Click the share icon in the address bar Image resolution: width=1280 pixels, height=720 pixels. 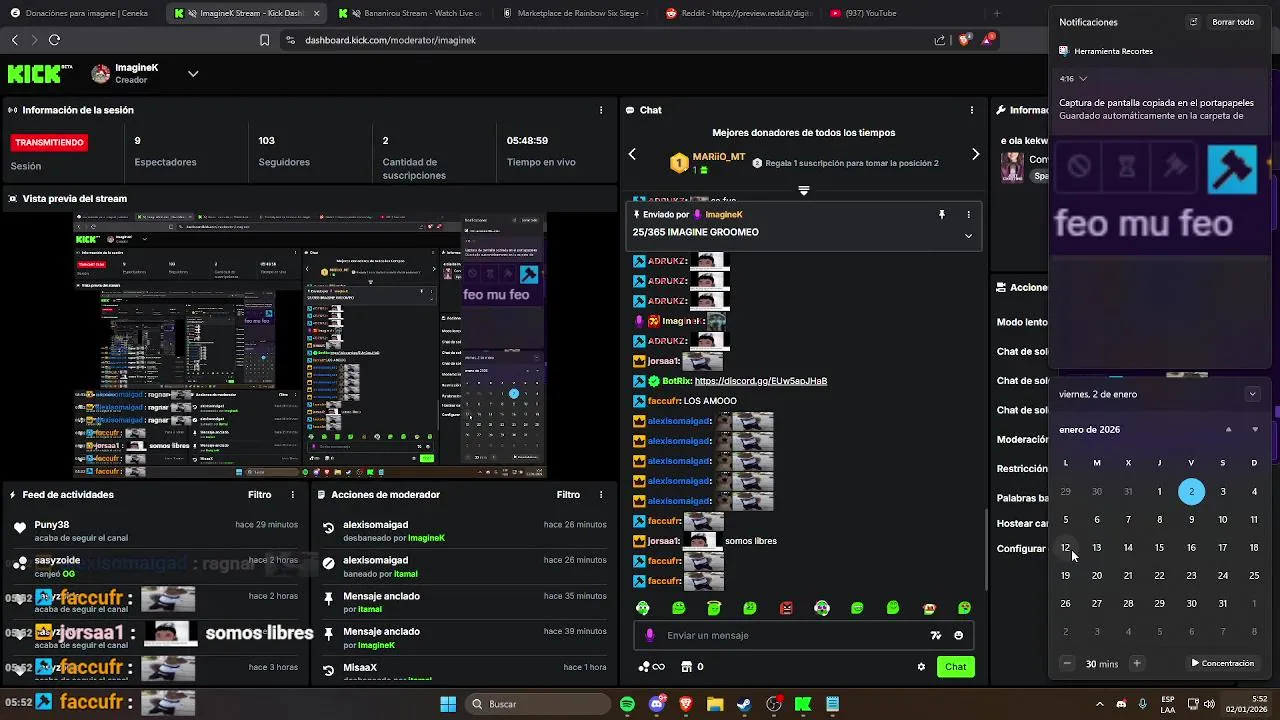940,40
